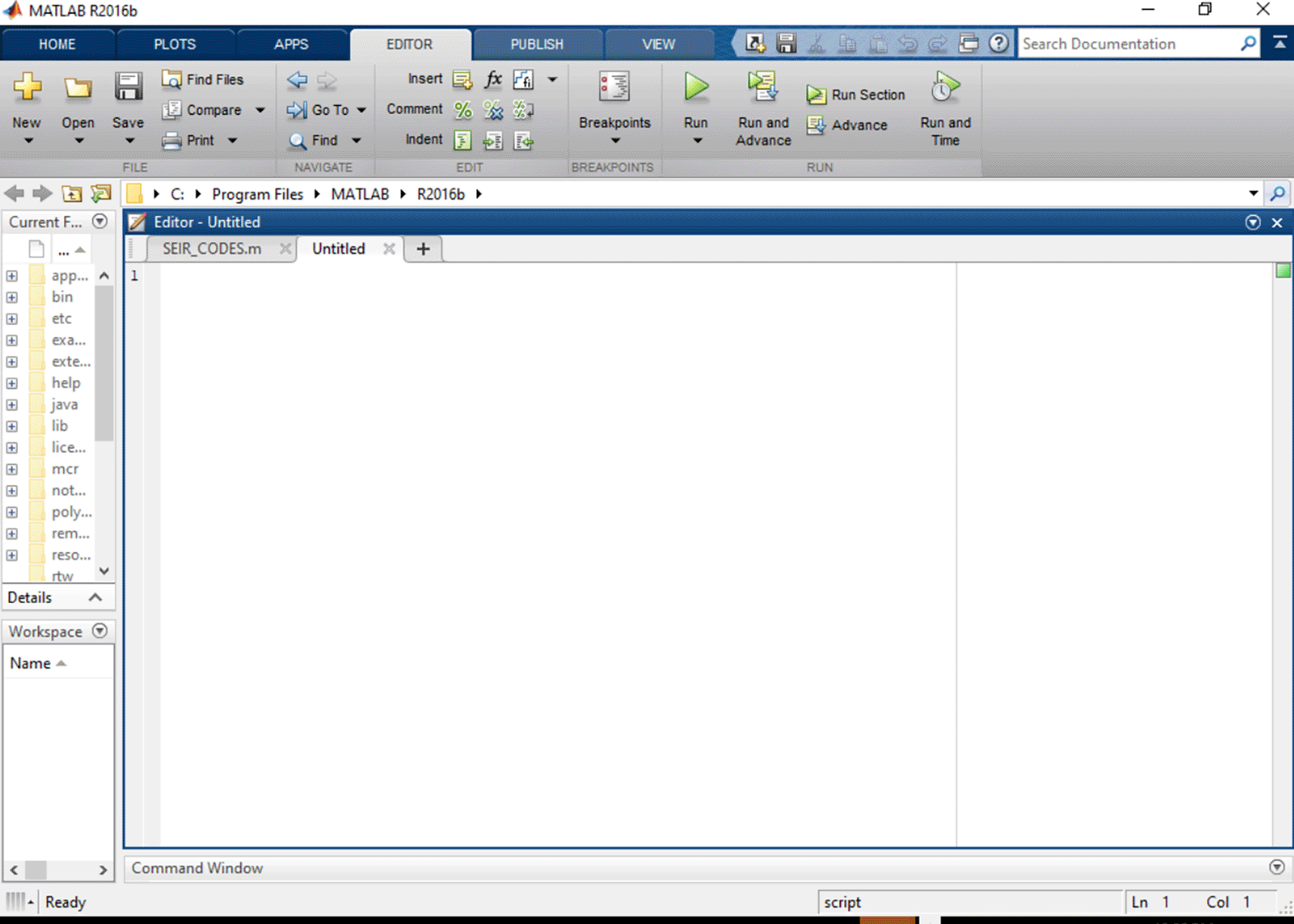Click the Current Folder vertical scrollbar

tap(104, 363)
